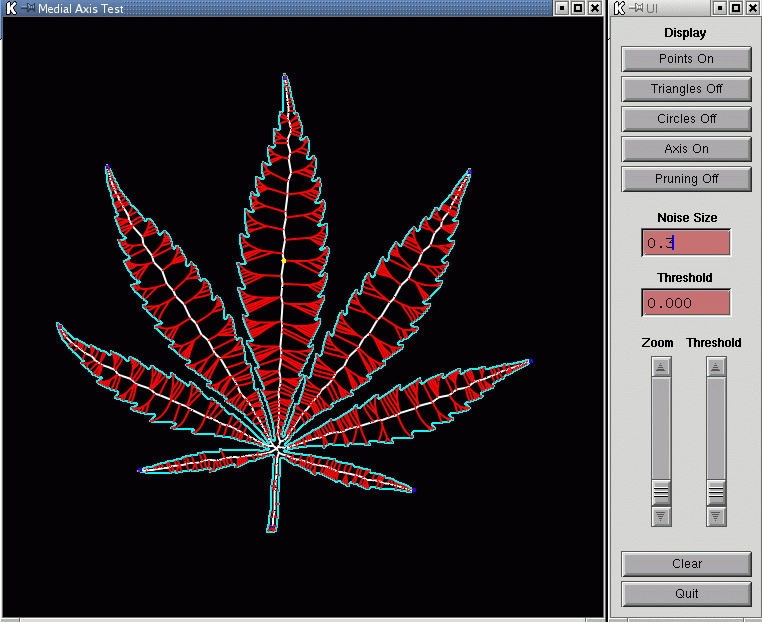The width and height of the screenshot is (762, 622).
Task: Open the UI window menu K icon
Action: (x=619, y=8)
